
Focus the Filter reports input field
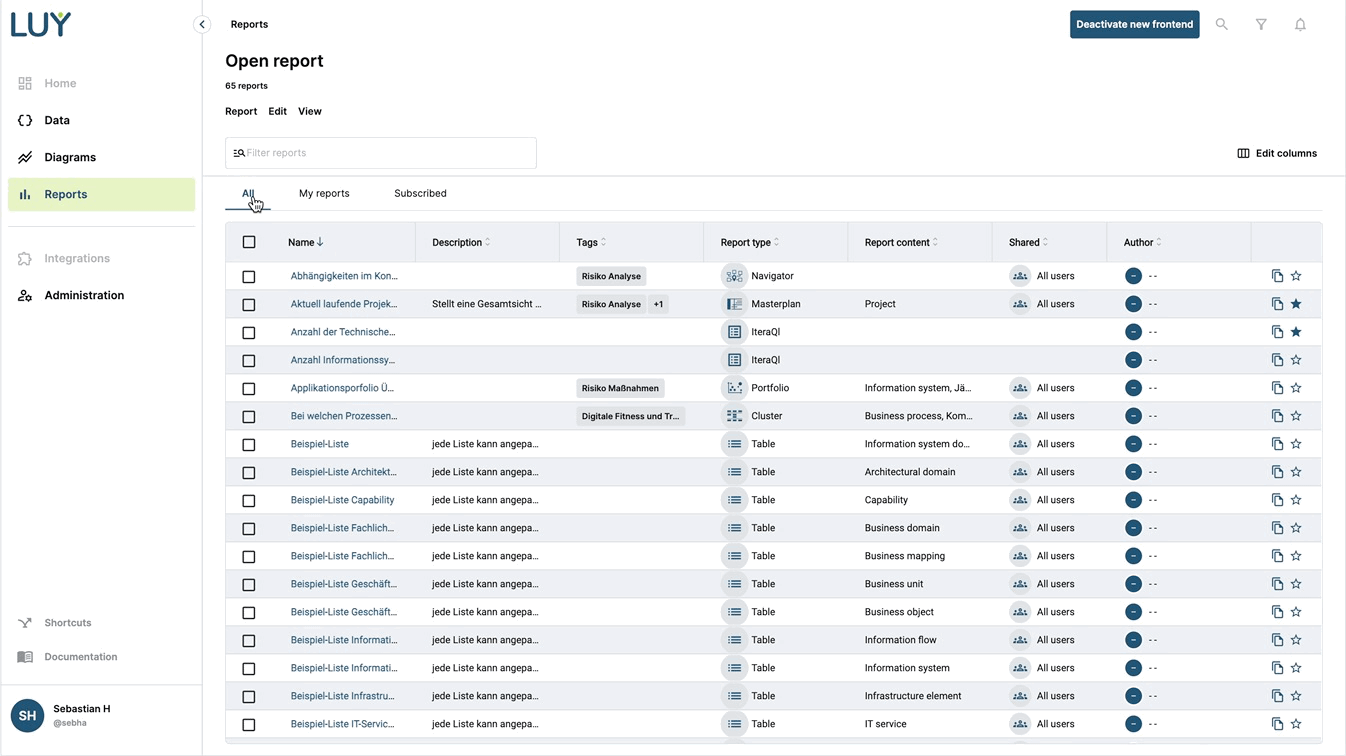385,153
